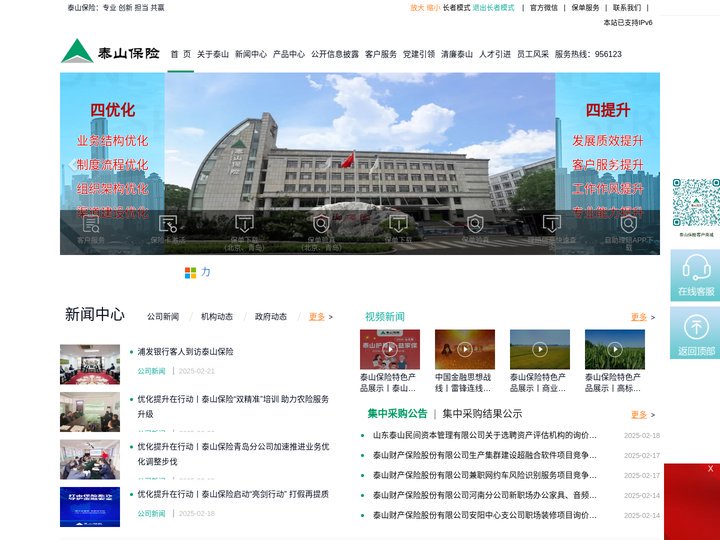Click the 本站已支持IPv6 notice
This screenshot has width=720, height=540.
(628, 22)
